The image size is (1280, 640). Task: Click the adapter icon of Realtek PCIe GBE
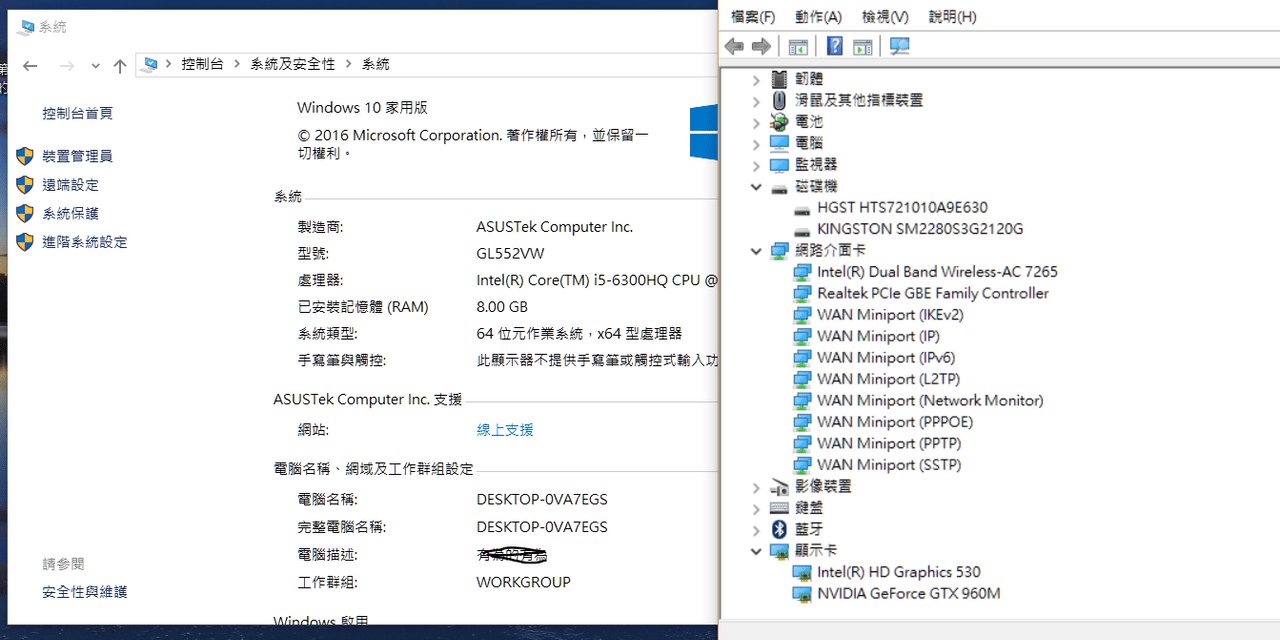pos(802,294)
